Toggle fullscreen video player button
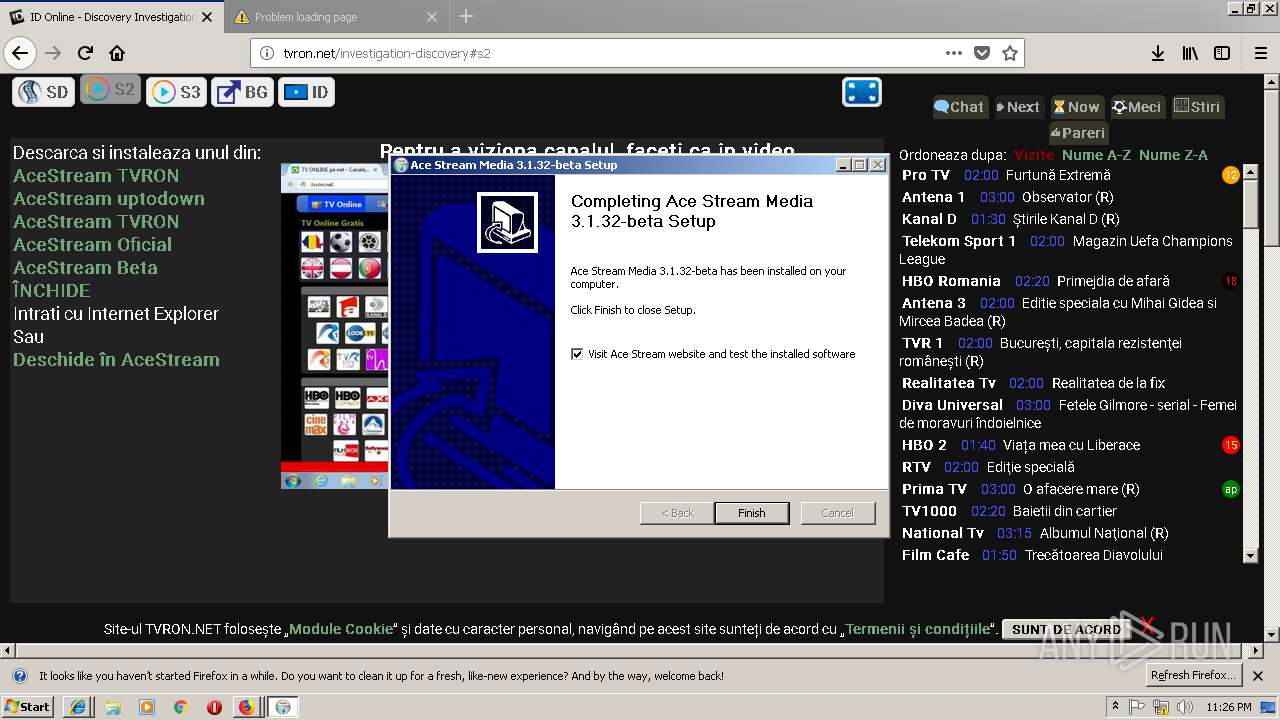Viewport: 1280px width, 720px height. pos(862,92)
